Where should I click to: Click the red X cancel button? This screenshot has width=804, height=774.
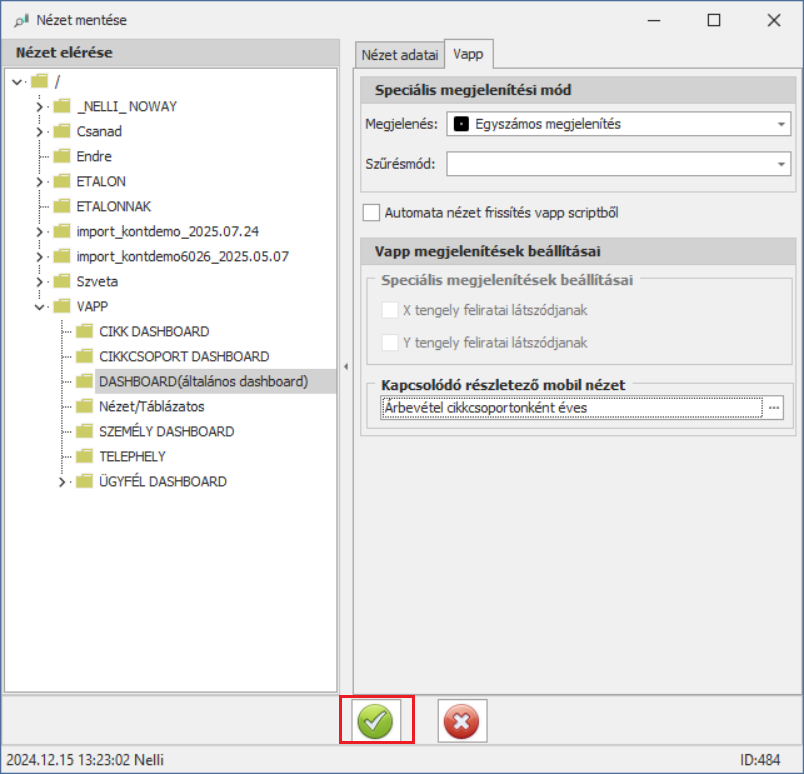coord(462,720)
